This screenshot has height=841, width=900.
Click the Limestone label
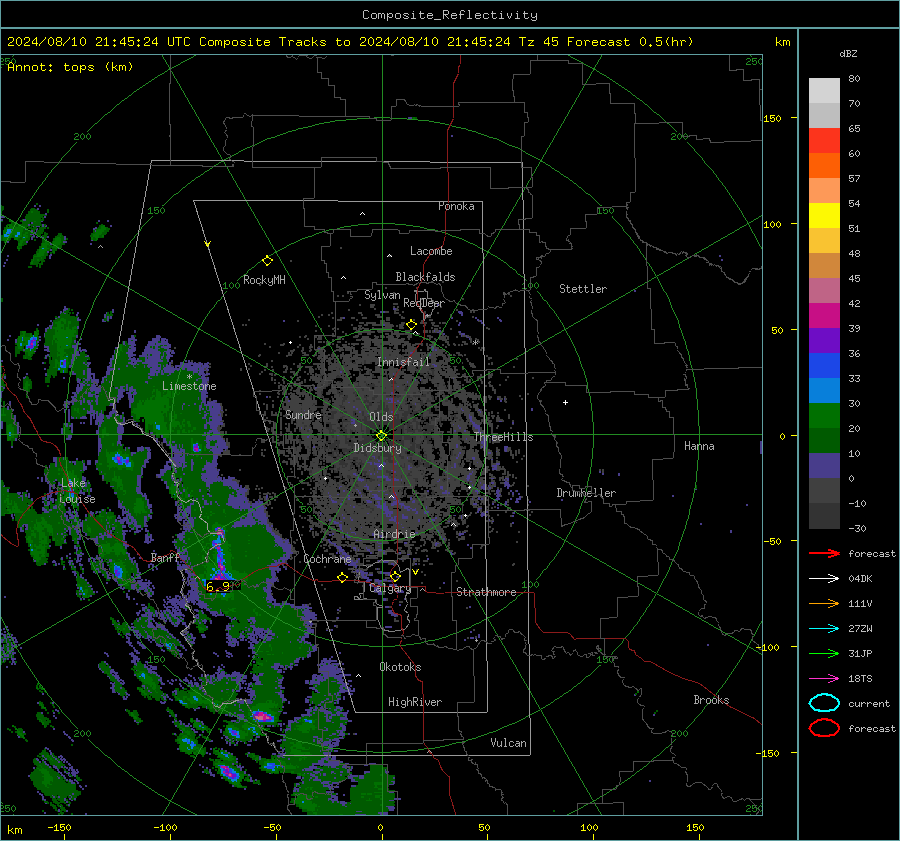189,386
